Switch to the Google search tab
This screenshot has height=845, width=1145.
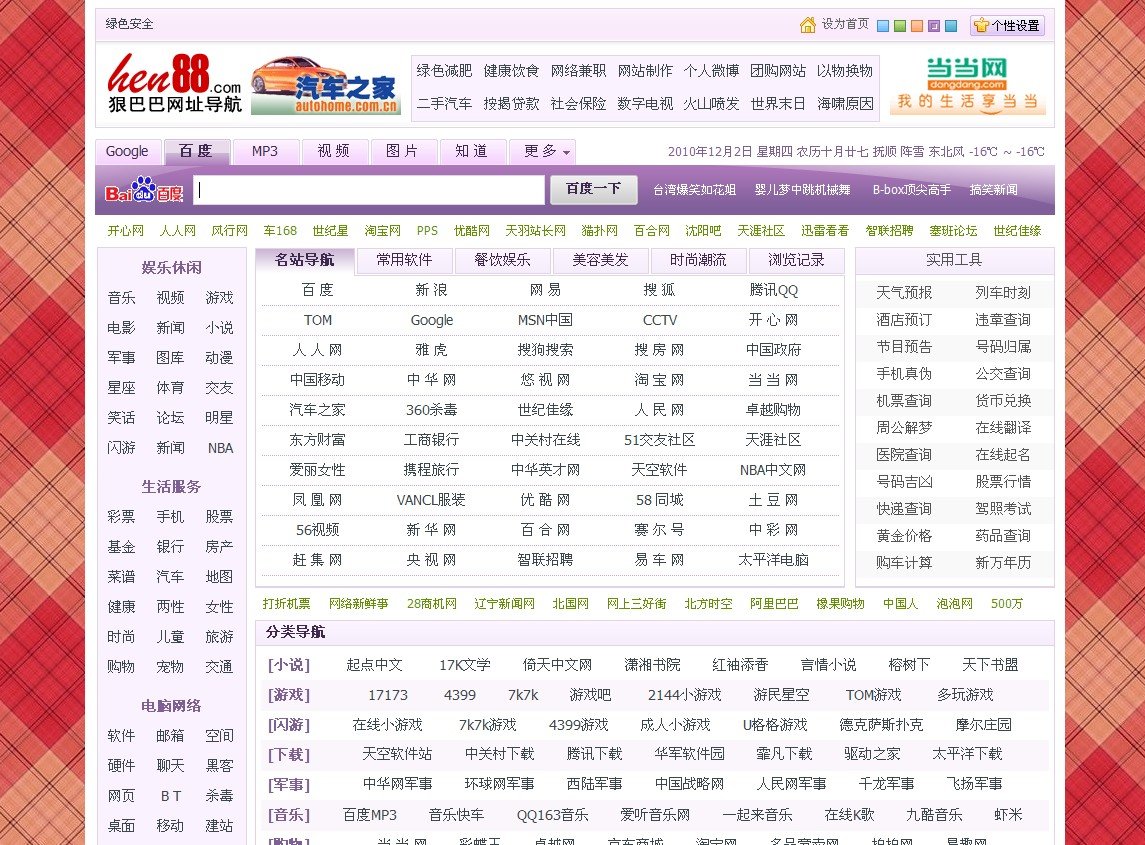[x=127, y=151]
